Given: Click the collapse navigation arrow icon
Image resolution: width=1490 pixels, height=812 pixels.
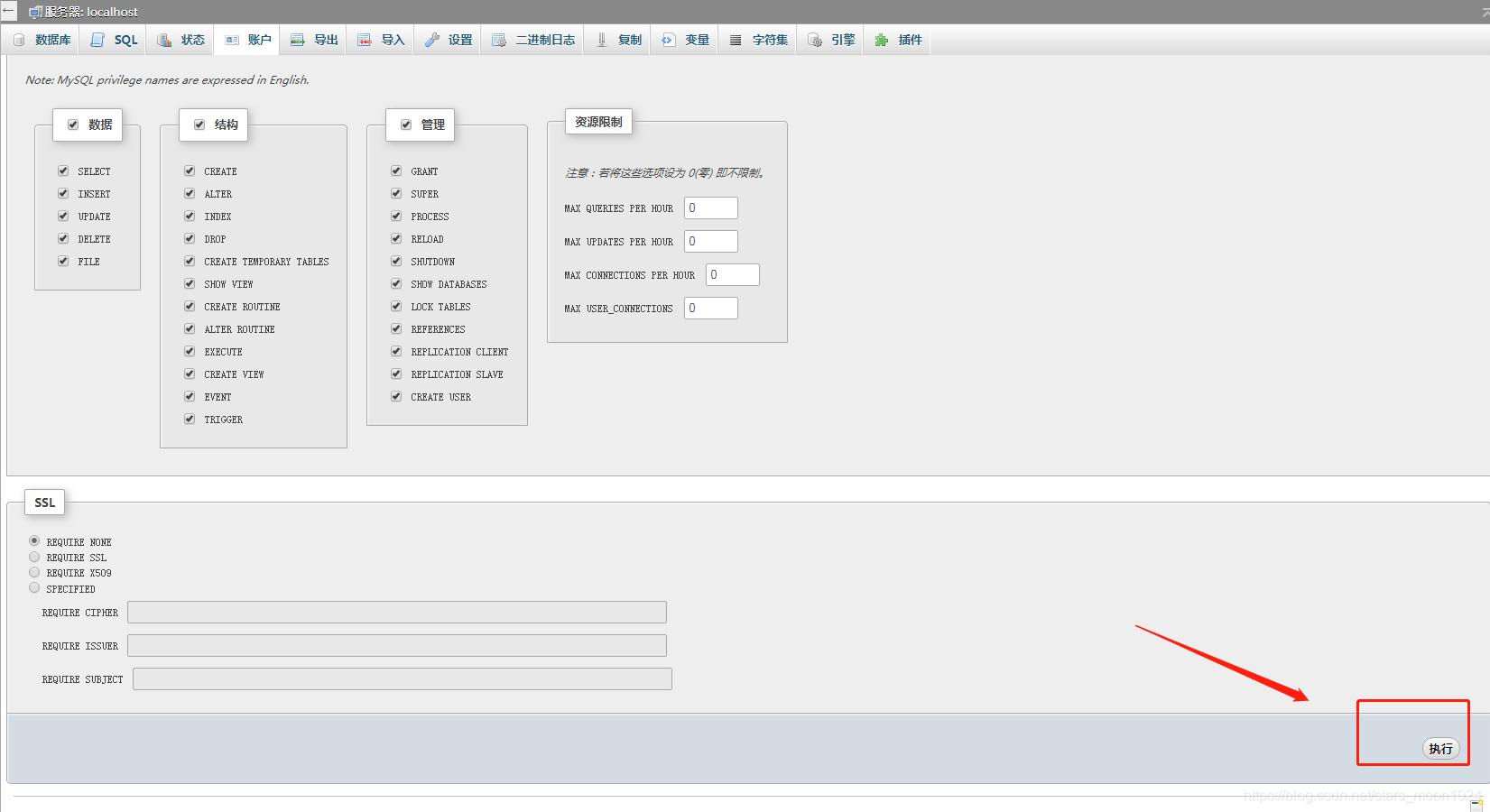Looking at the screenshot, I should pyautogui.click(x=9, y=12).
